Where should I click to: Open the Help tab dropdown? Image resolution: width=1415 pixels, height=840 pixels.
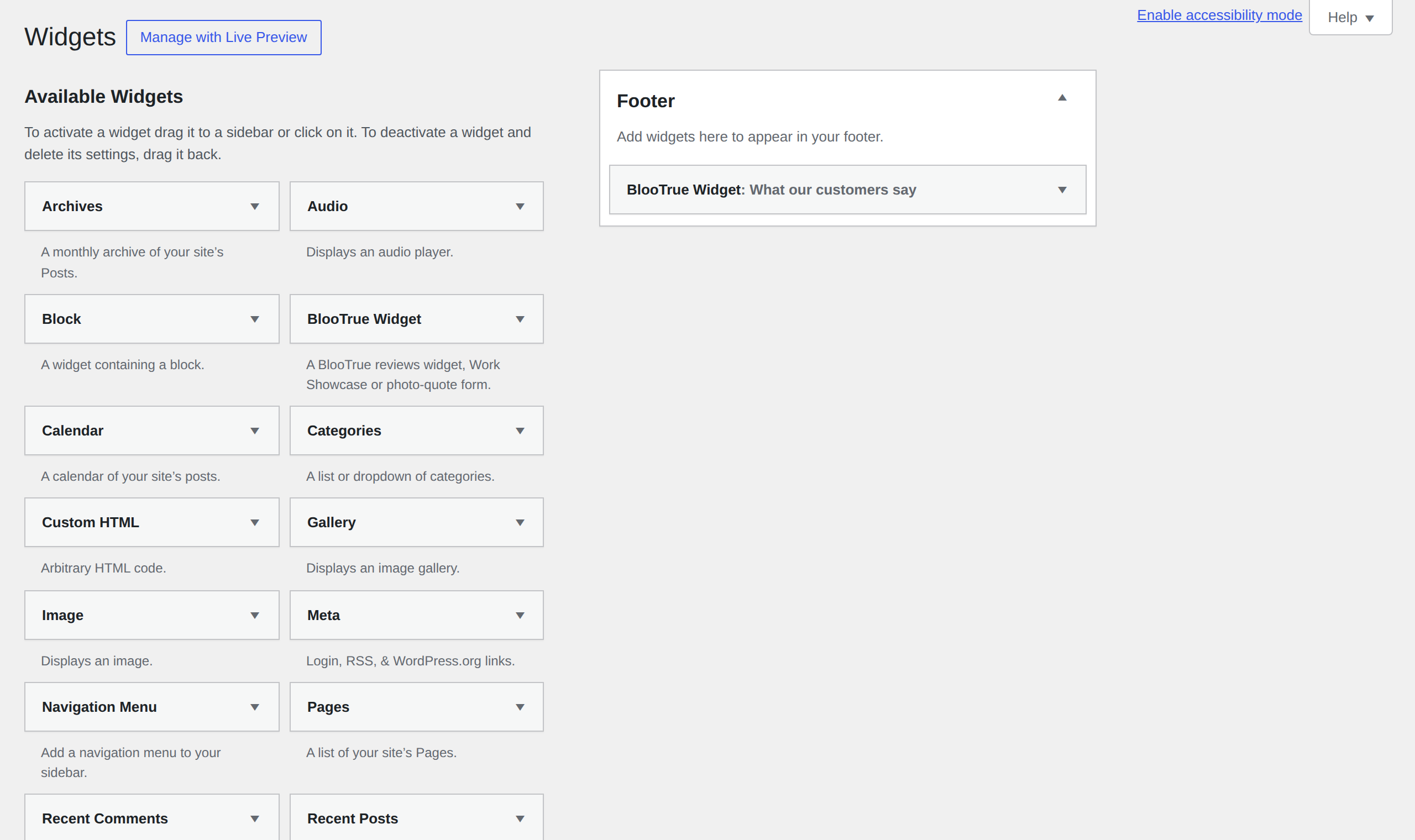tap(1350, 18)
